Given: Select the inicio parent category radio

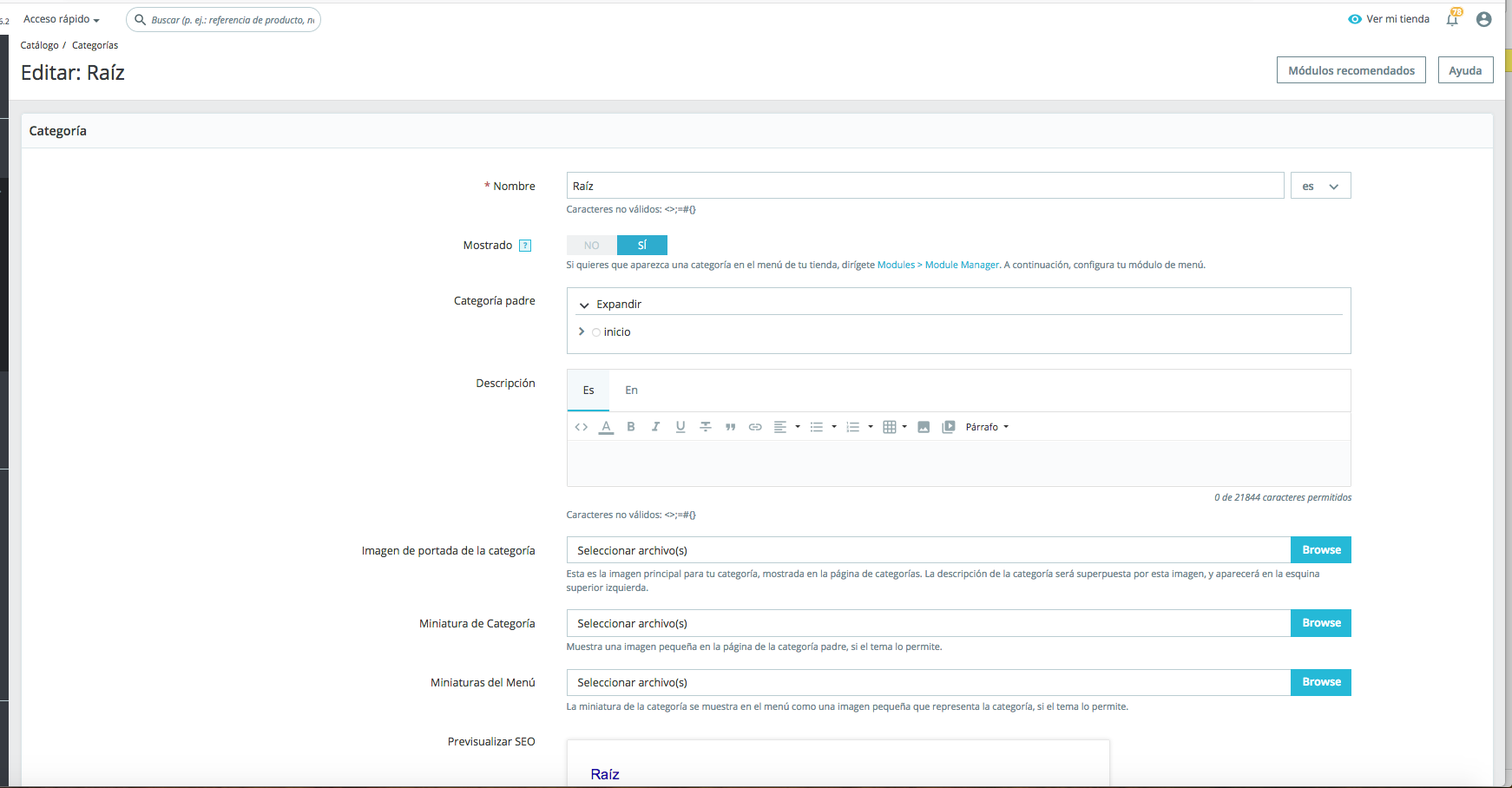Looking at the screenshot, I should tap(596, 332).
